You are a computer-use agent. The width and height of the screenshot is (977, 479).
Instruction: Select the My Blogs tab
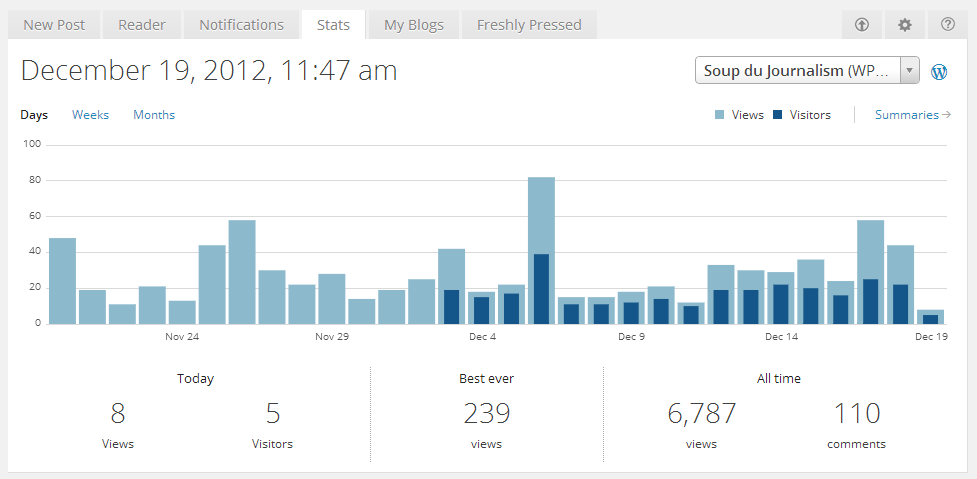[414, 25]
